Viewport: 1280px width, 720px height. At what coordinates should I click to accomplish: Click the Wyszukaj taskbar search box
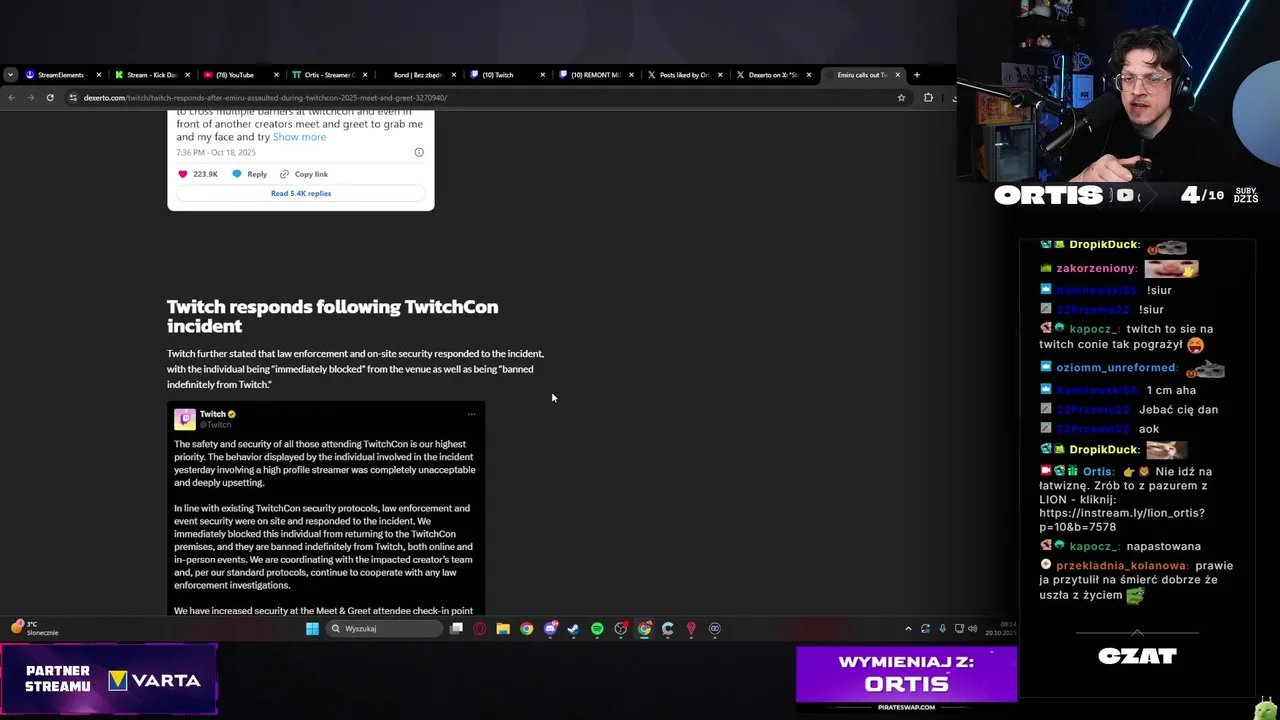[385, 629]
